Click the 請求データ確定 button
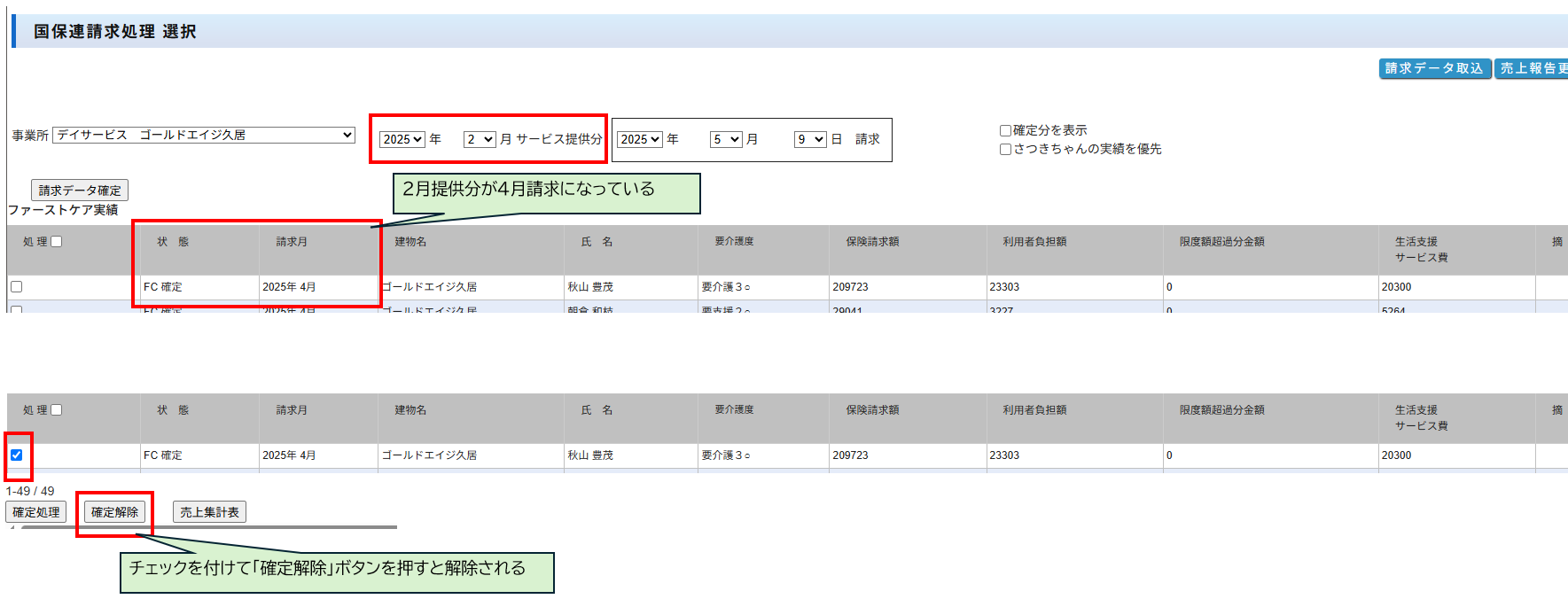The height and width of the screenshot is (599, 1568). tap(80, 191)
